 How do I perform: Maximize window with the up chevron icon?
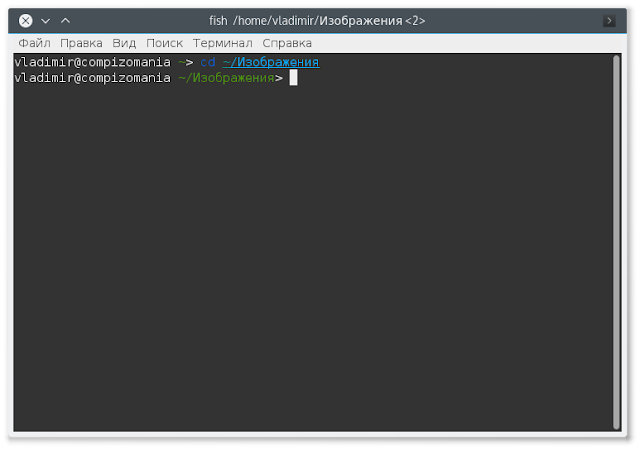tap(65, 20)
